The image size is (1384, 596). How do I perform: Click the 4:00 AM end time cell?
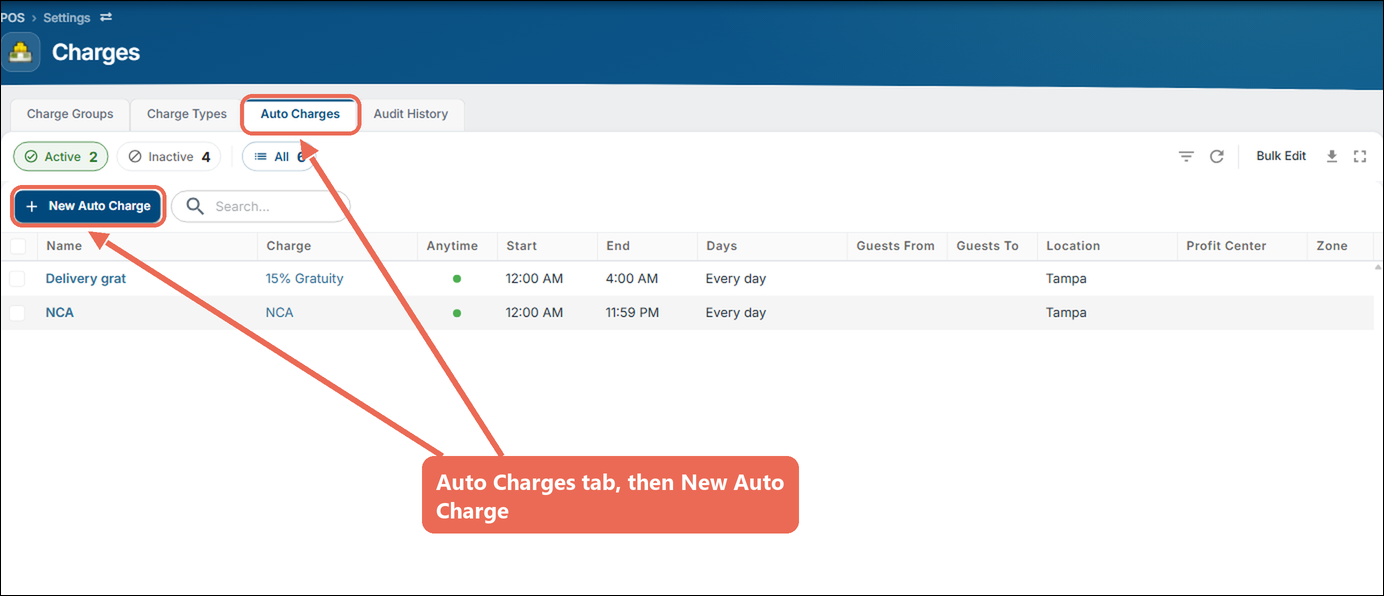[632, 279]
